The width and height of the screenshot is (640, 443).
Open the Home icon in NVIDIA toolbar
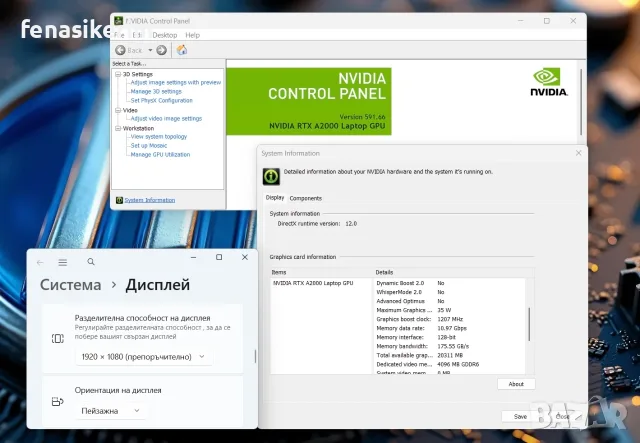click(x=182, y=50)
